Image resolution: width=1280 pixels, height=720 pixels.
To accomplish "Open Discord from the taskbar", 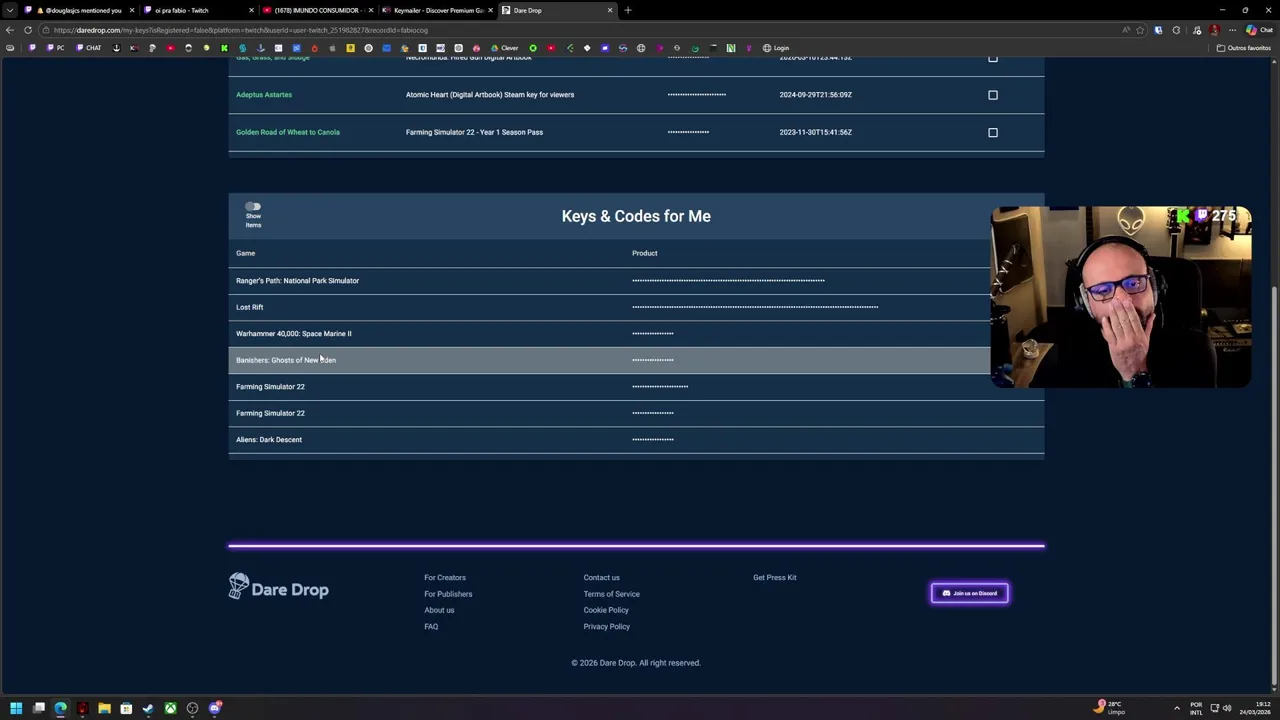I will (x=214, y=708).
